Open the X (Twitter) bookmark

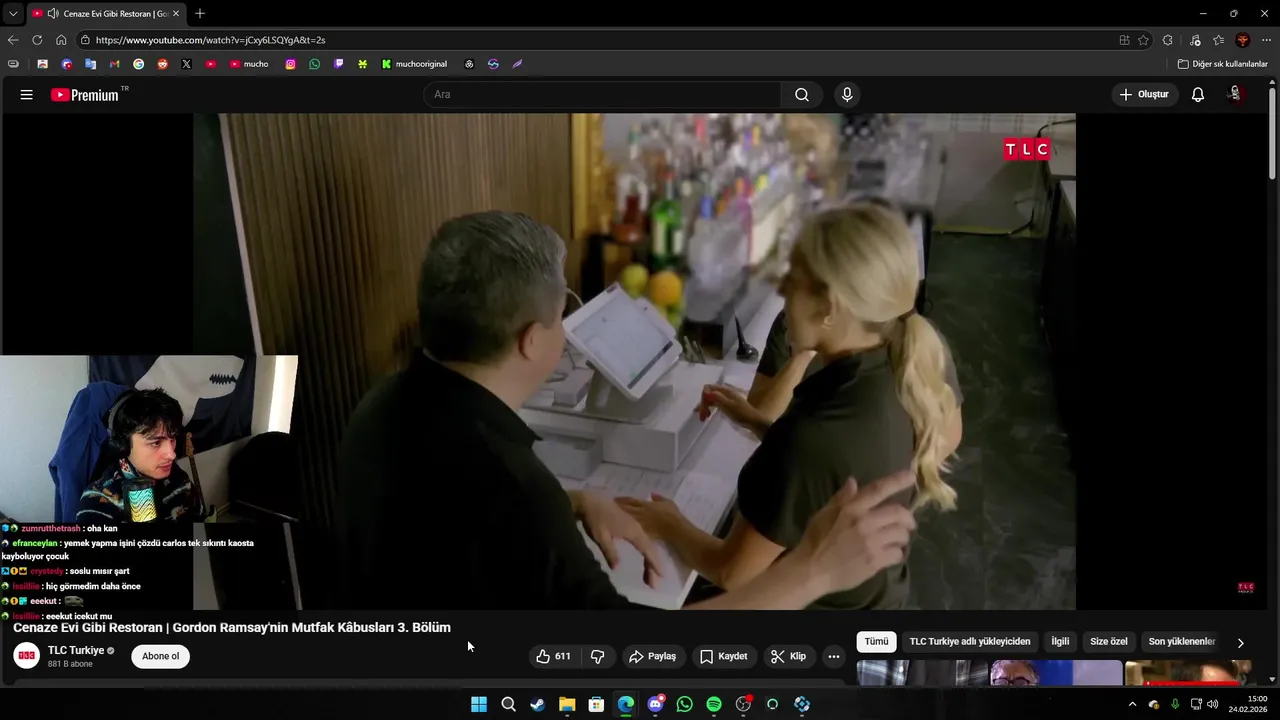coord(187,64)
